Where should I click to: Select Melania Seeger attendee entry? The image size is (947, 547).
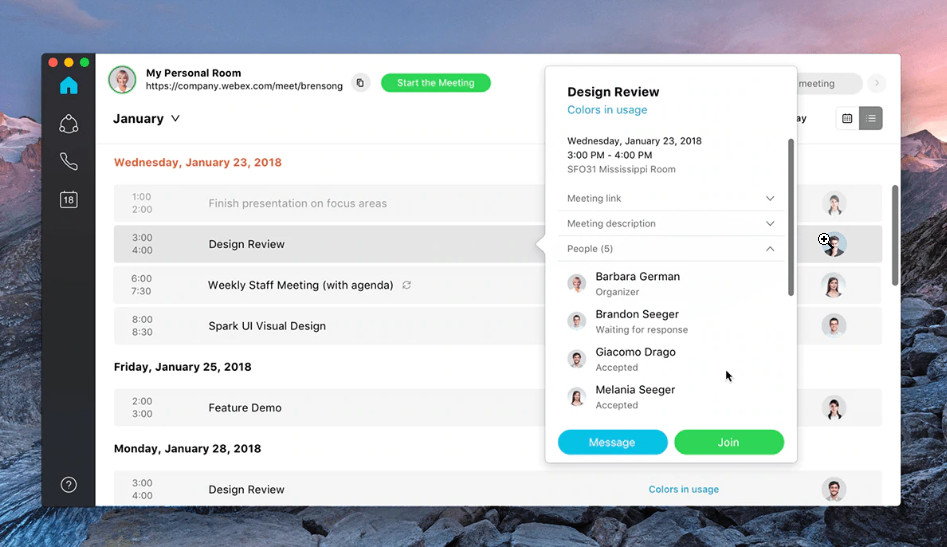click(x=670, y=397)
